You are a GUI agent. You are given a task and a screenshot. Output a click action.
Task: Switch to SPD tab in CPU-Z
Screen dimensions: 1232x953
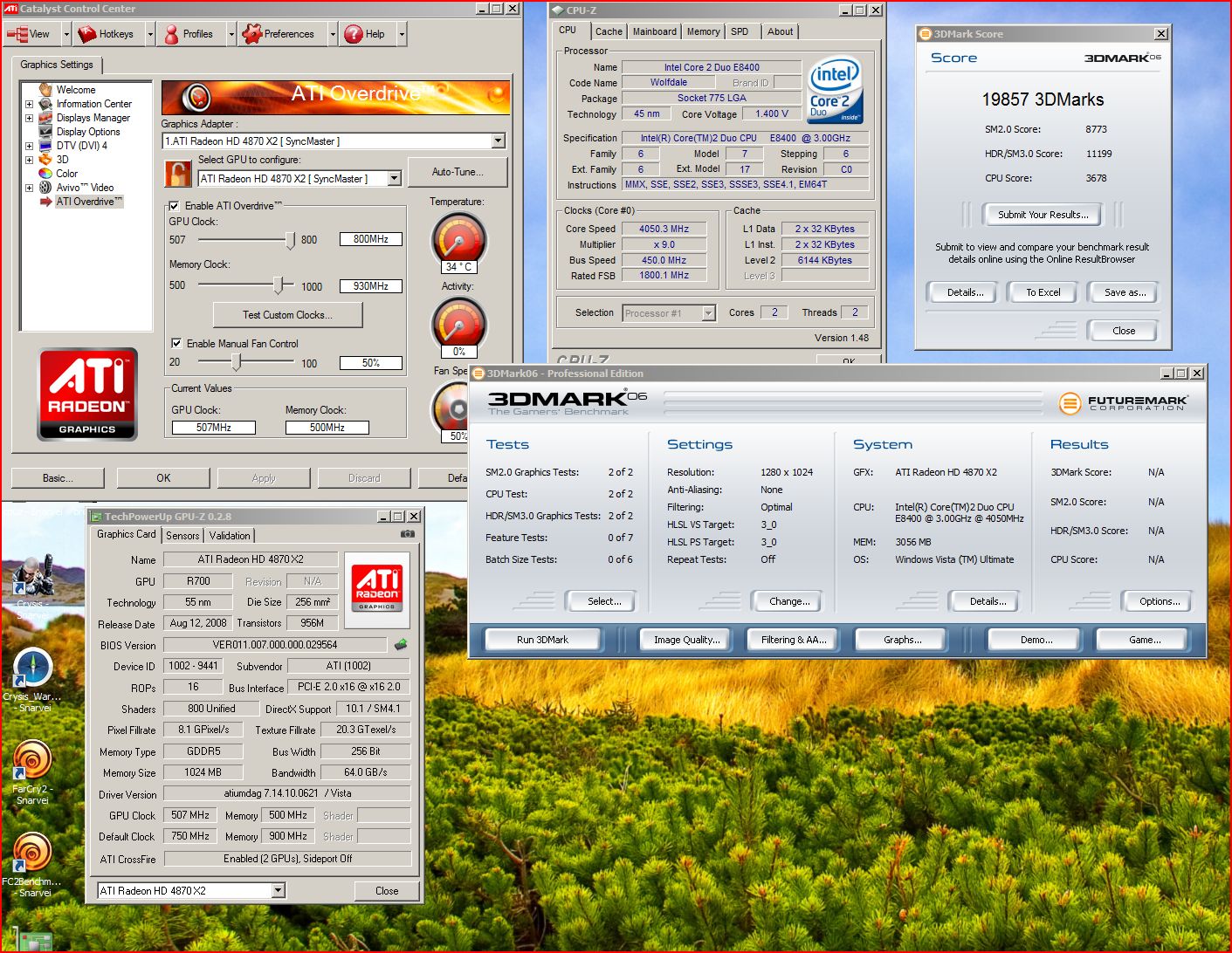coord(740,31)
